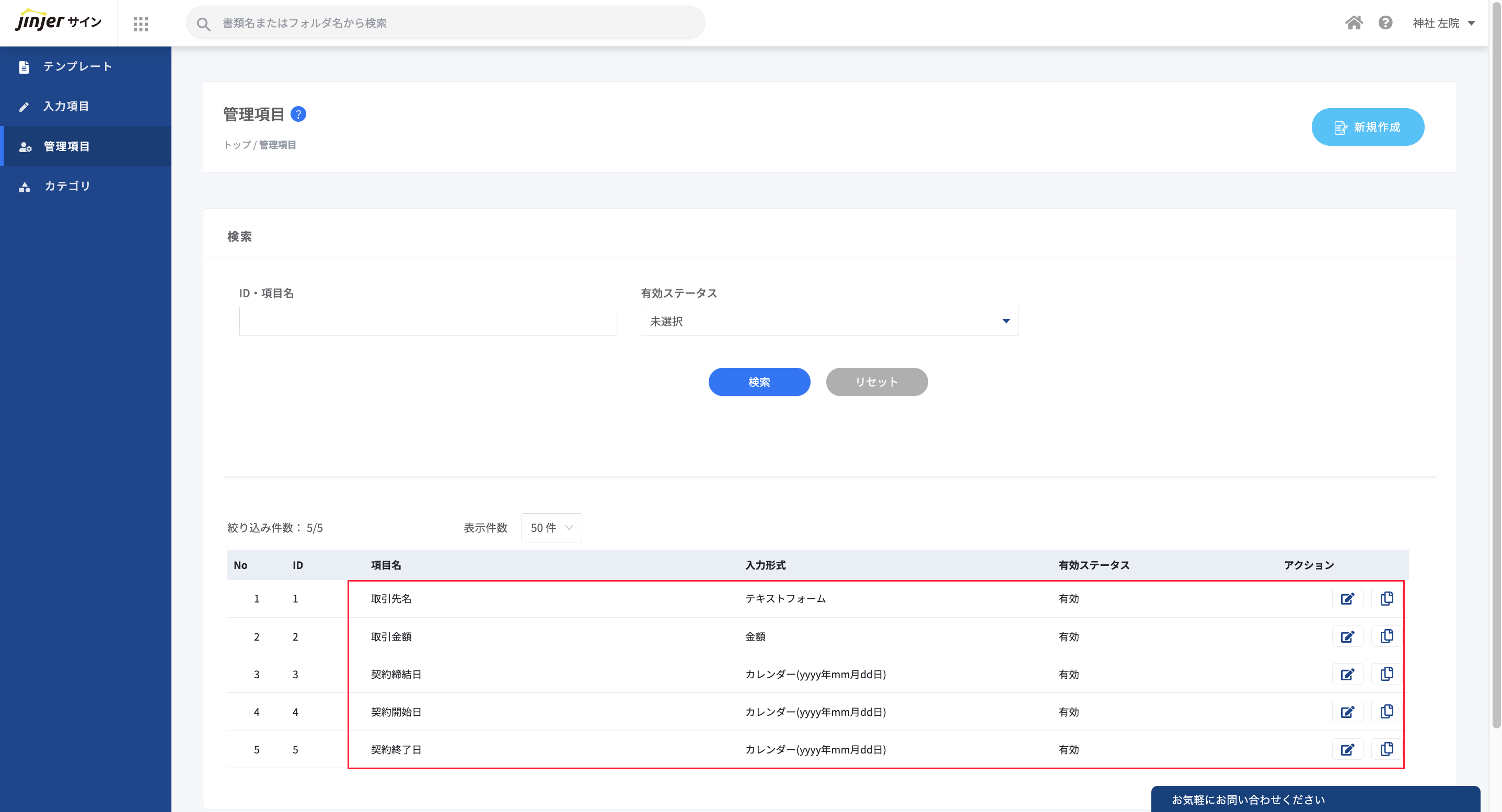Copy the 契約終了日 row item
The image size is (1502, 812).
point(1387,750)
